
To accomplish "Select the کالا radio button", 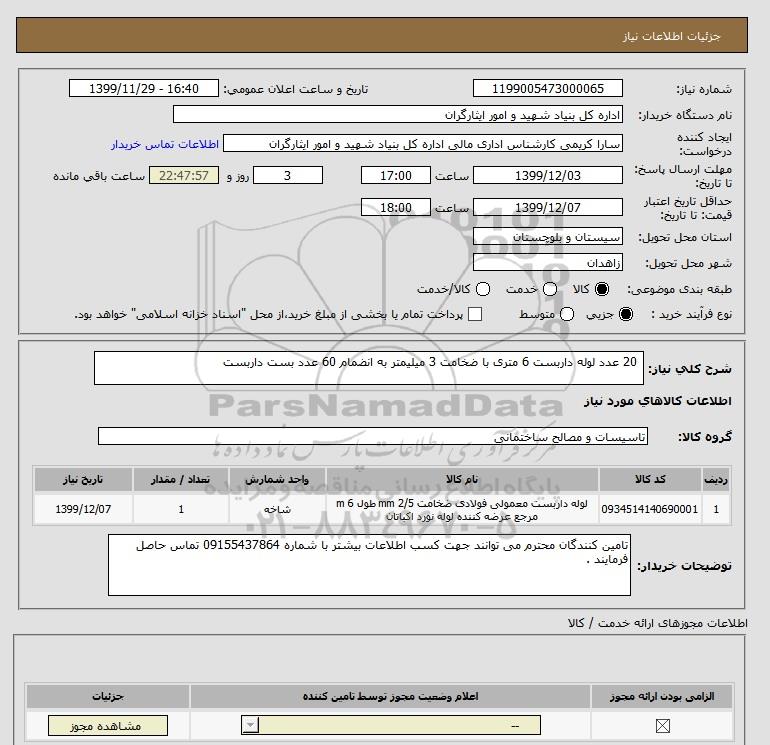I will point(602,289).
